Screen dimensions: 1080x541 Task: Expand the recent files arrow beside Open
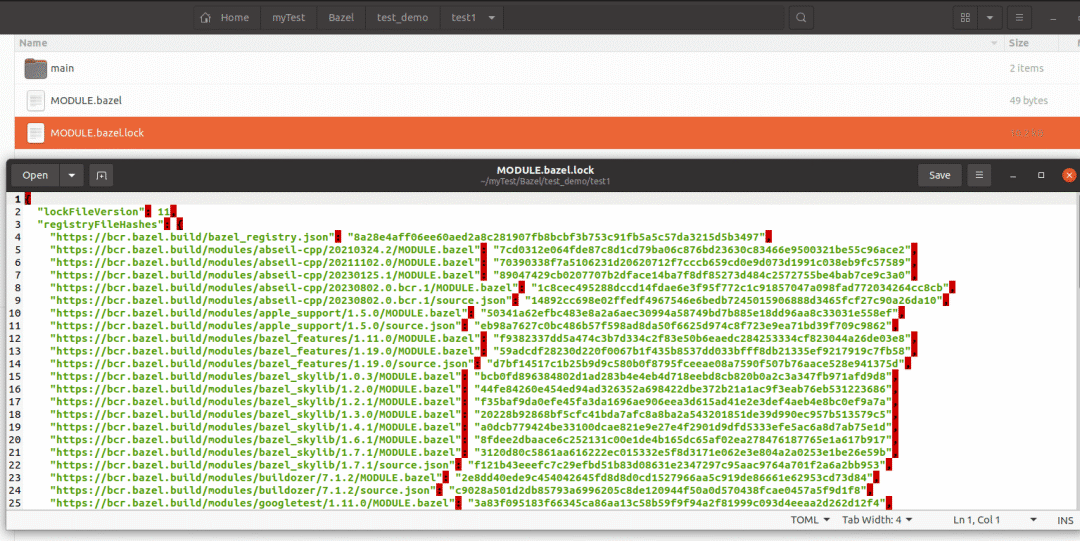[x=72, y=175]
